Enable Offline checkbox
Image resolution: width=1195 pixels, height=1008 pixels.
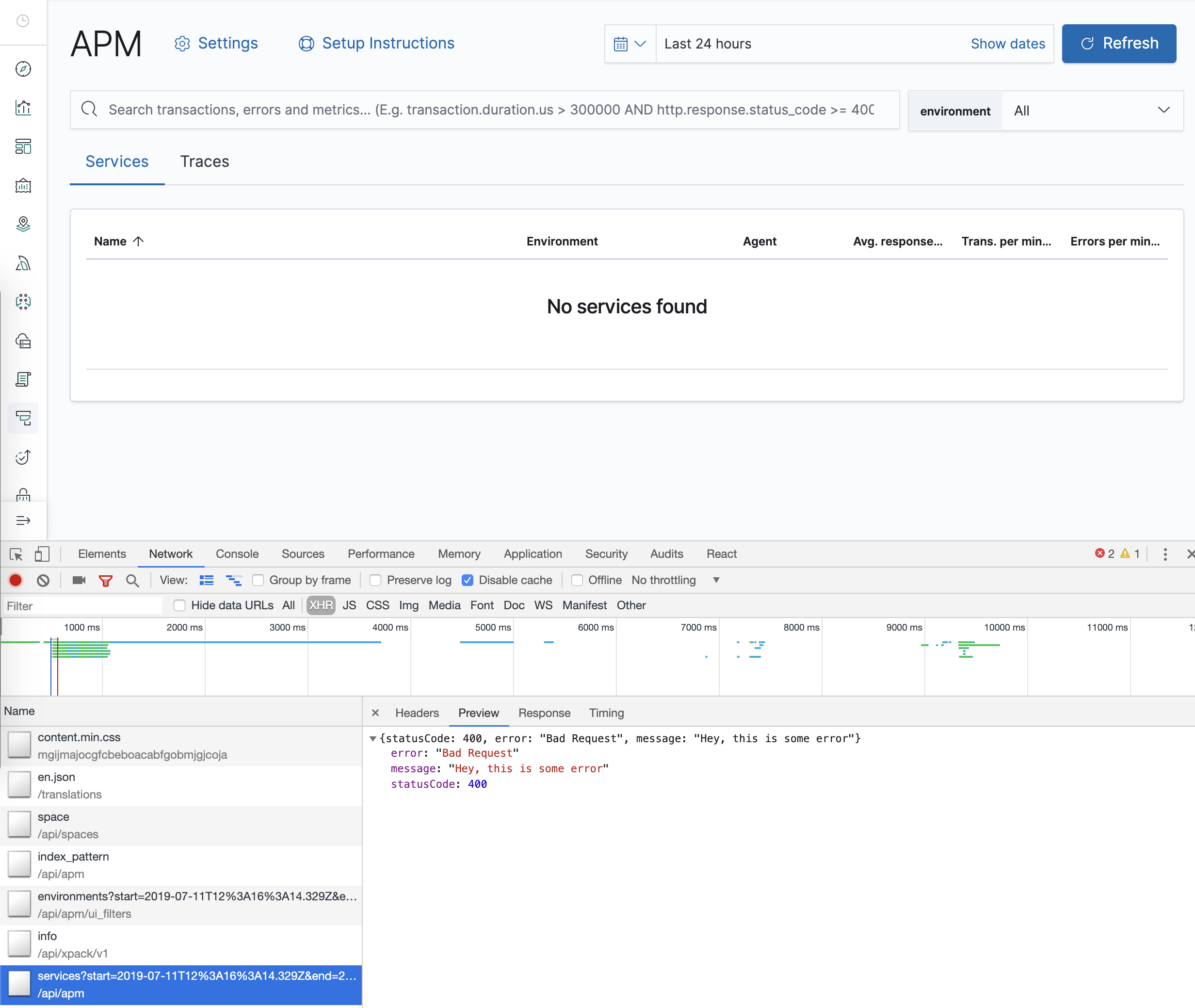(x=577, y=581)
